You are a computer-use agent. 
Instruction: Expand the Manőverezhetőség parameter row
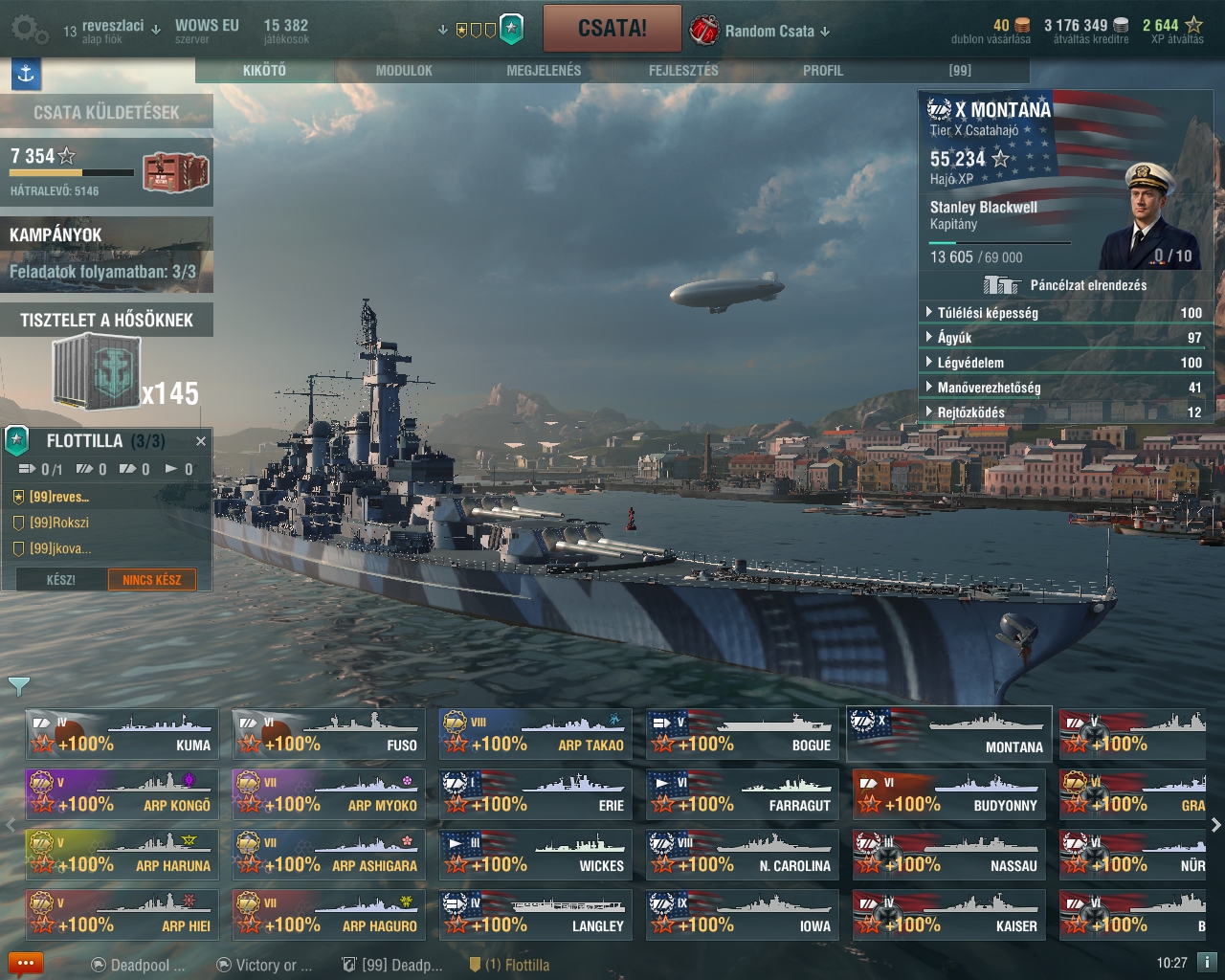tap(1064, 388)
